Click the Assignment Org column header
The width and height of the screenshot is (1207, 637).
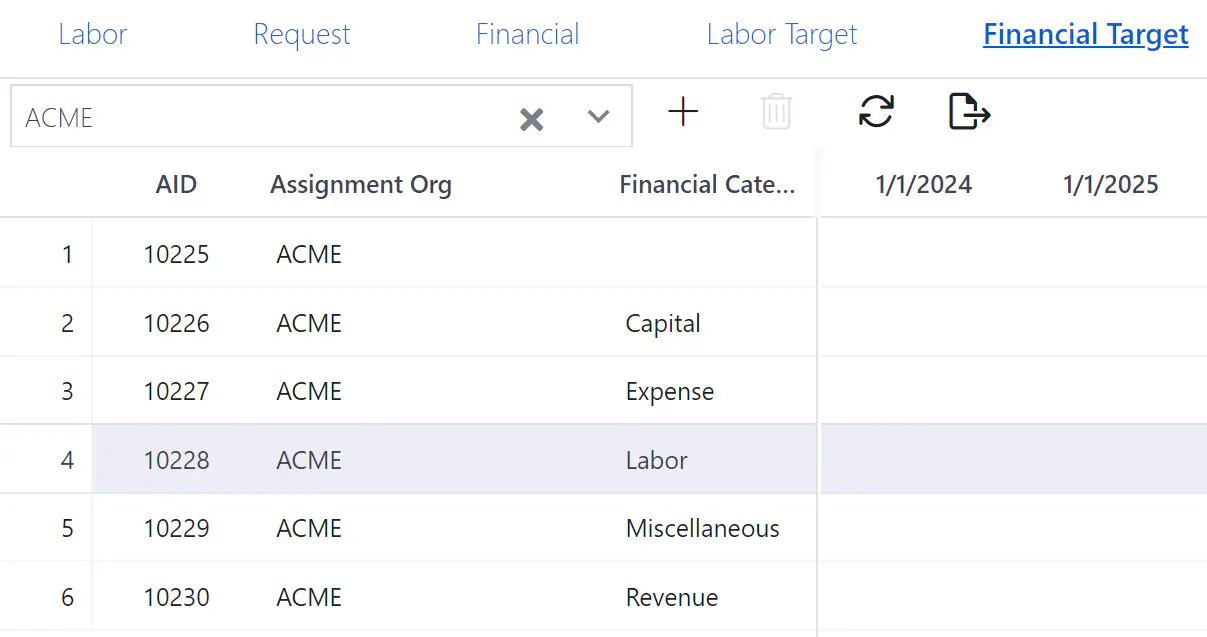[361, 184]
